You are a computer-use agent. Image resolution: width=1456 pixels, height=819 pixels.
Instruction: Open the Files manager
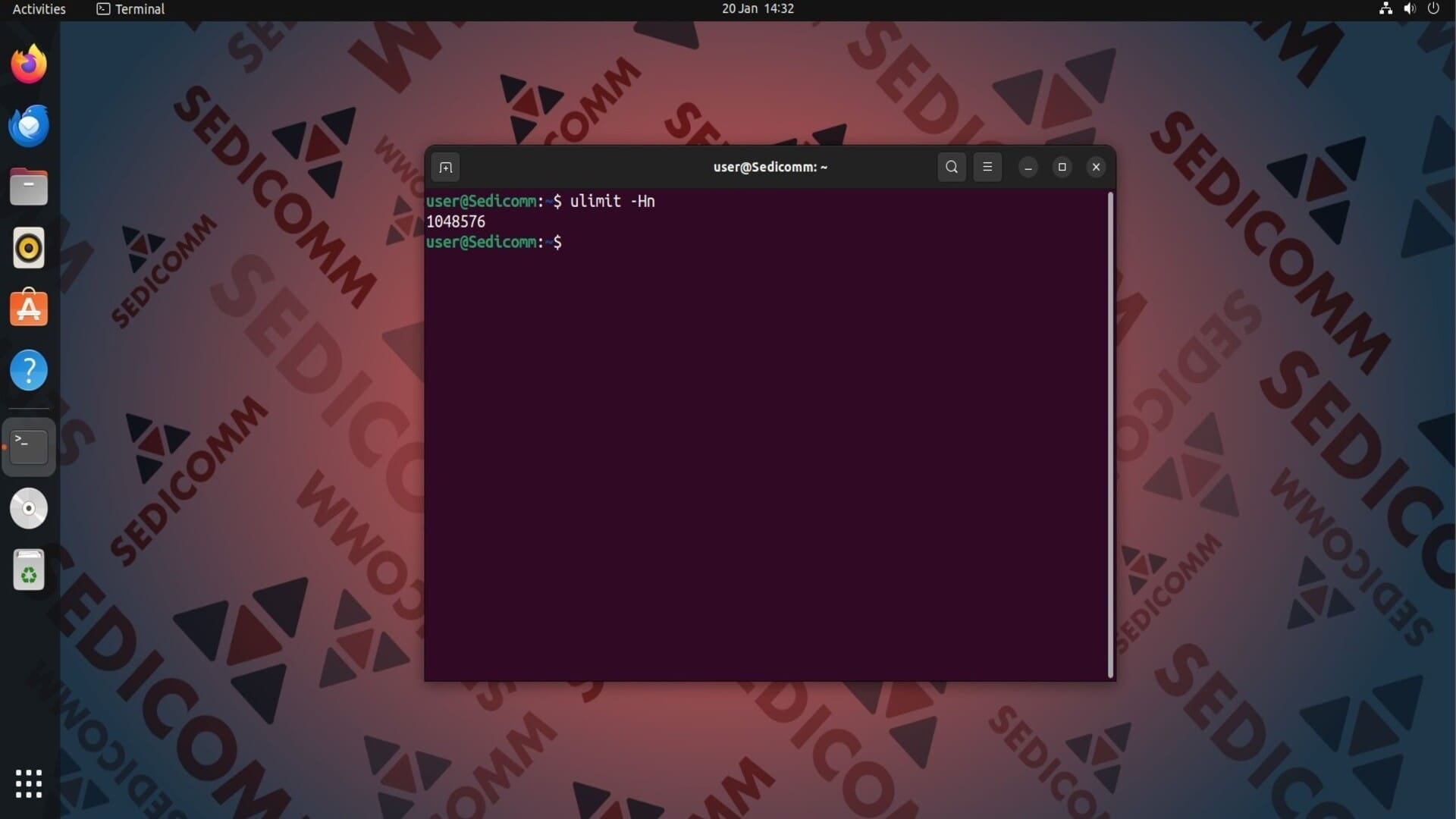click(x=29, y=187)
